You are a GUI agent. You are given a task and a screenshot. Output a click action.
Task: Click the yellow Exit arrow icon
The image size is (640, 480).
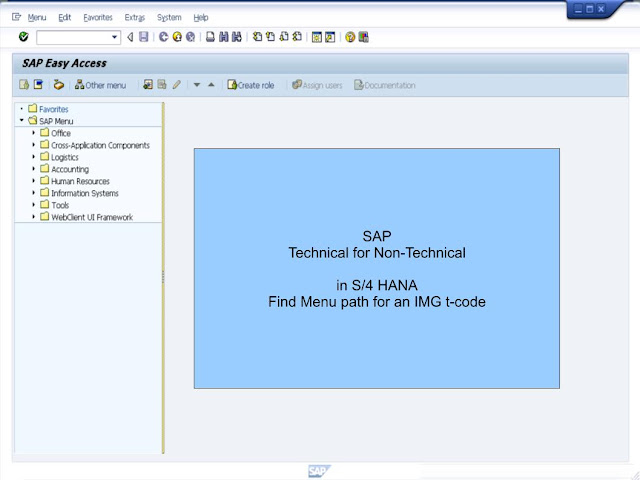coord(177,37)
